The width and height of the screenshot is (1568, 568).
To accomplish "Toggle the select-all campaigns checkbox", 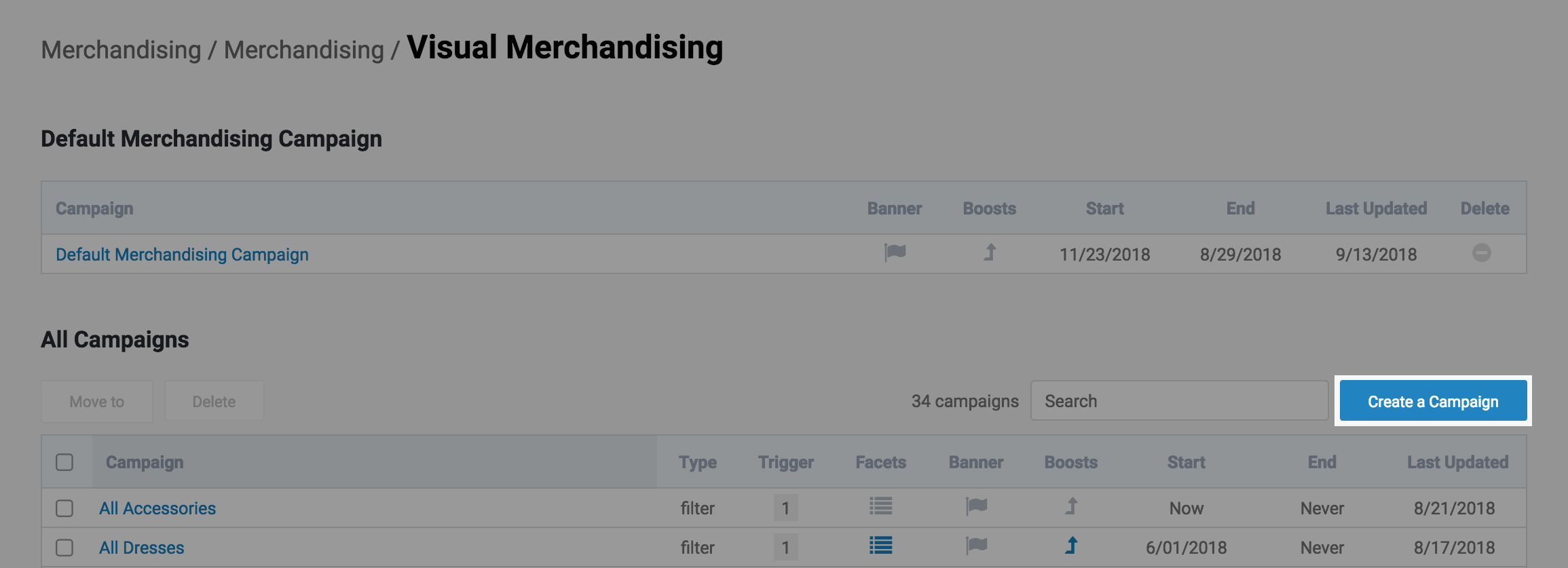I will (x=64, y=462).
